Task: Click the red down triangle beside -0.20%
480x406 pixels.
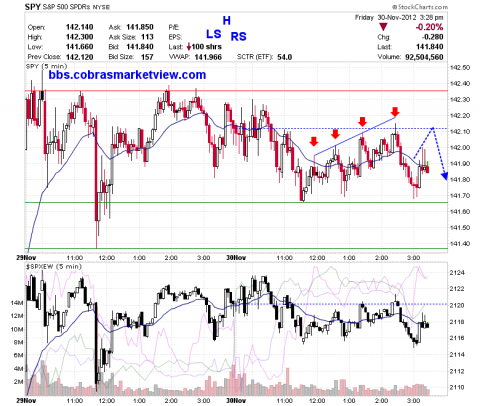Action: 383,27
